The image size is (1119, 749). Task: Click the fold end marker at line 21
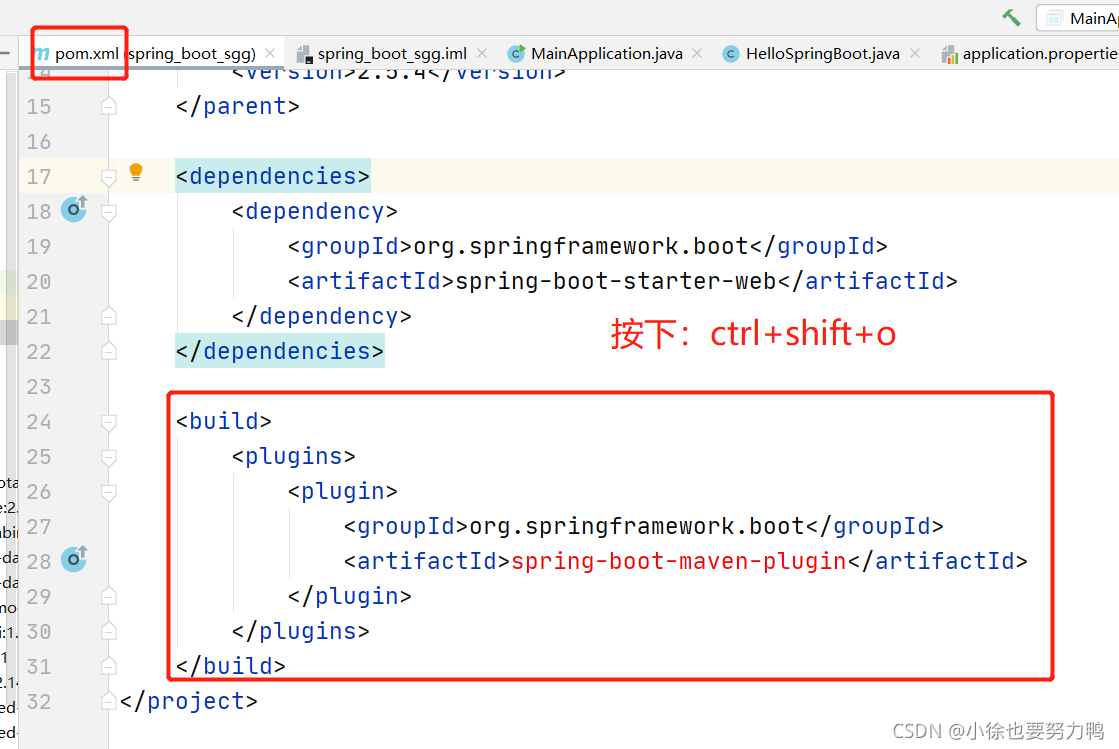coord(108,316)
